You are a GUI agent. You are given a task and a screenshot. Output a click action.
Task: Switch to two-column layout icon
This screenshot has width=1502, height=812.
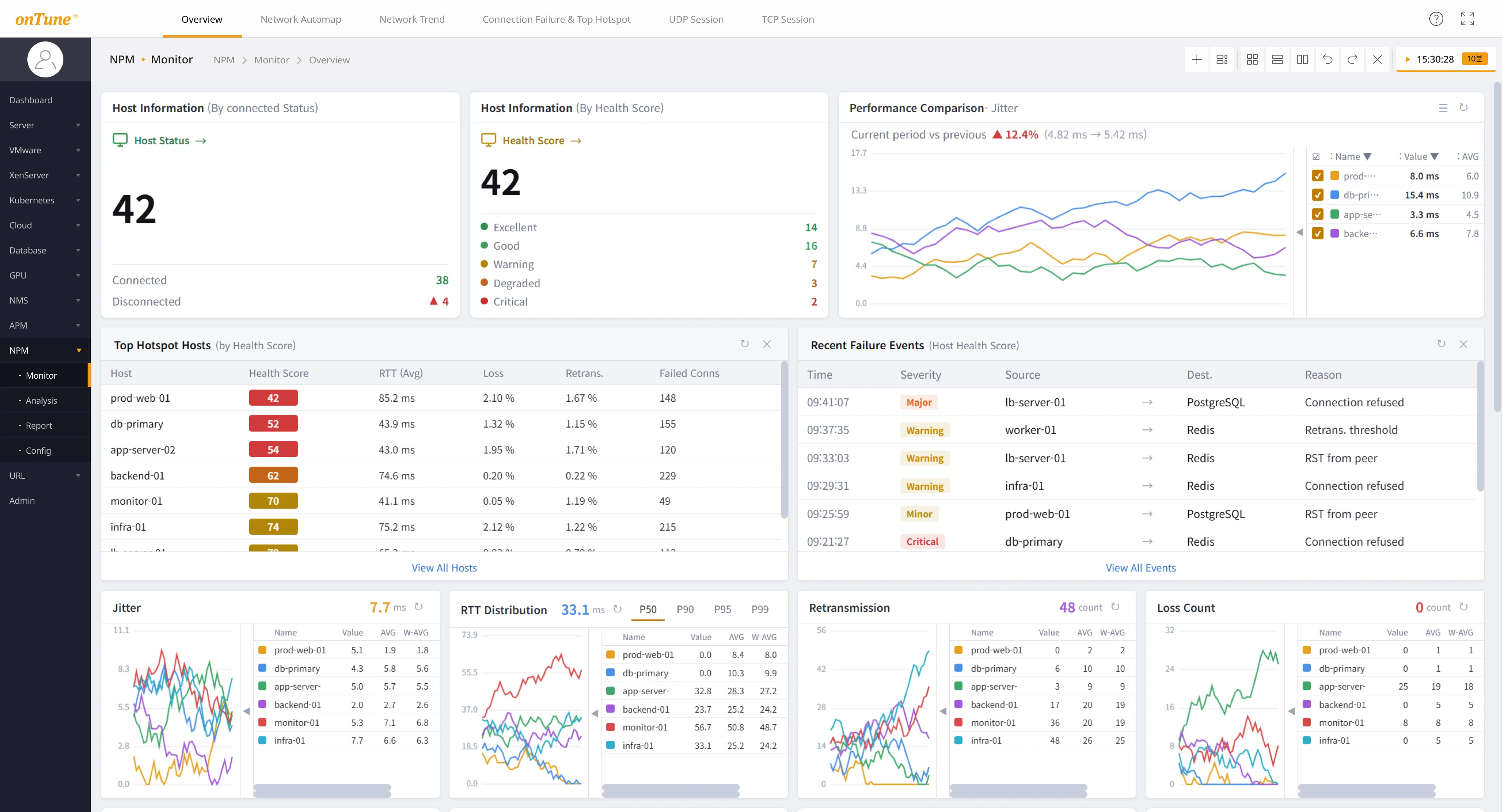1302,59
